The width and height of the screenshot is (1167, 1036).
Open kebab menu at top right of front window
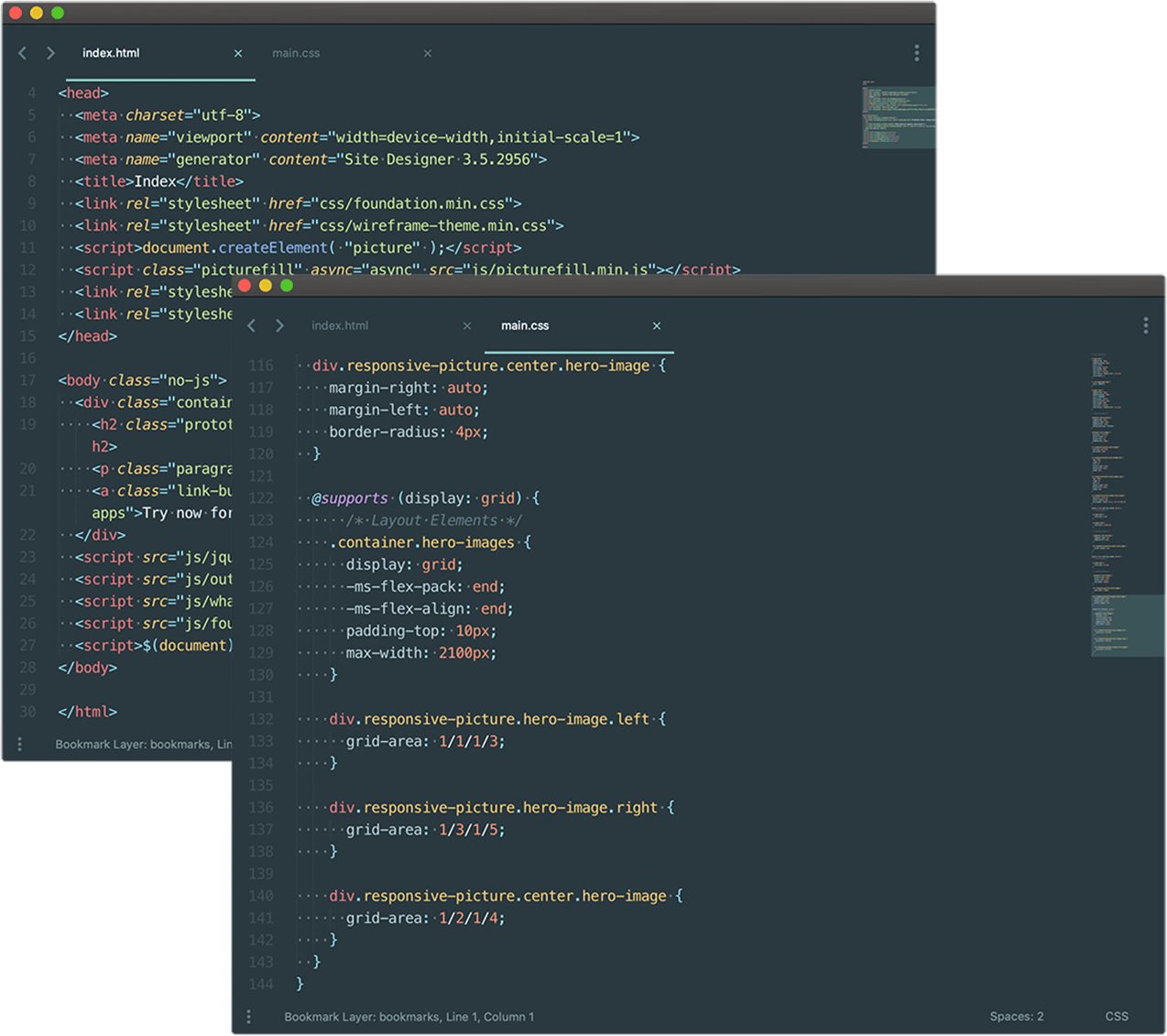pos(1145,325)
